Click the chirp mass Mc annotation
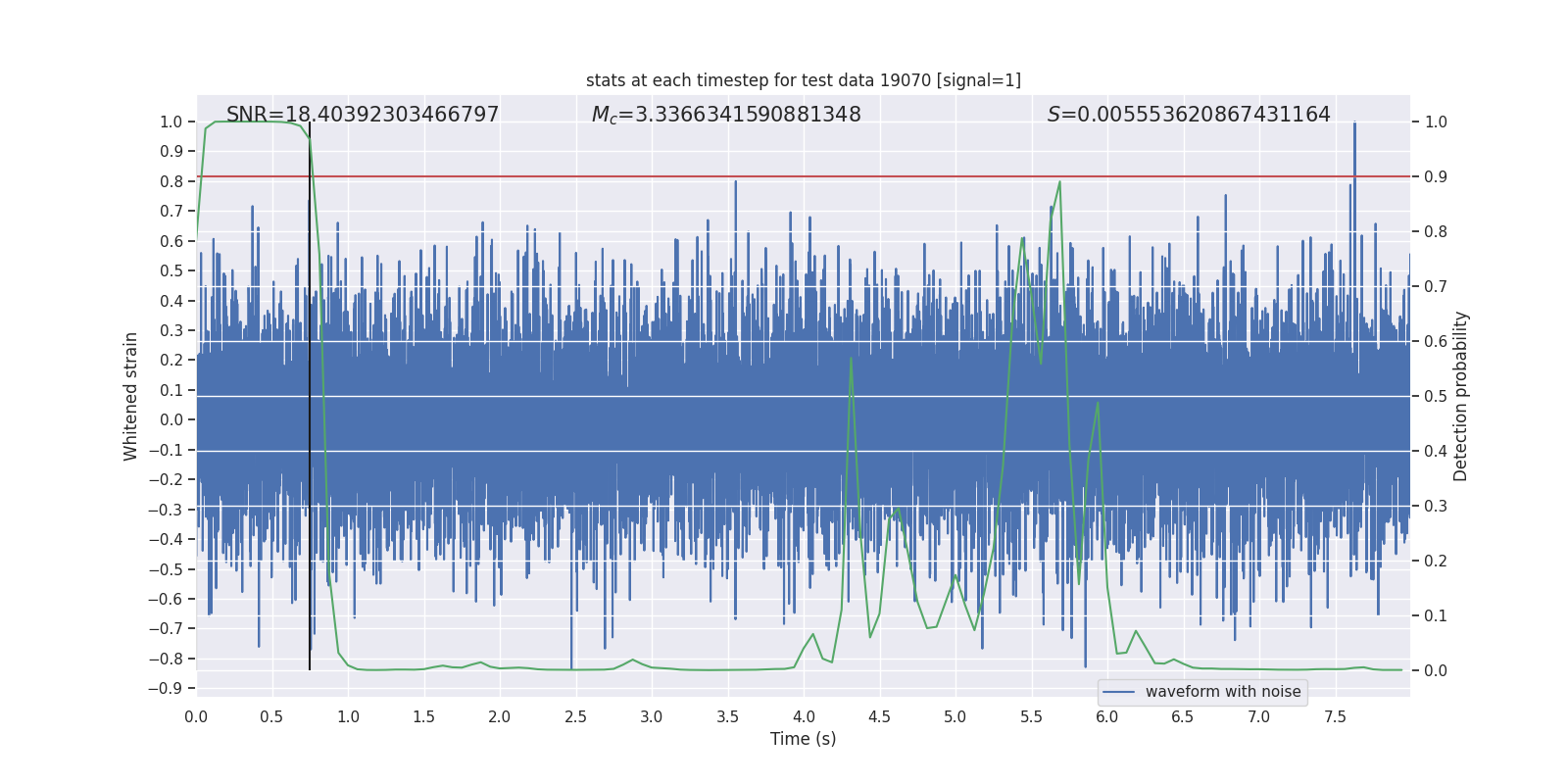The height and width of the screenshot is (784, 1568). point(725,115)
